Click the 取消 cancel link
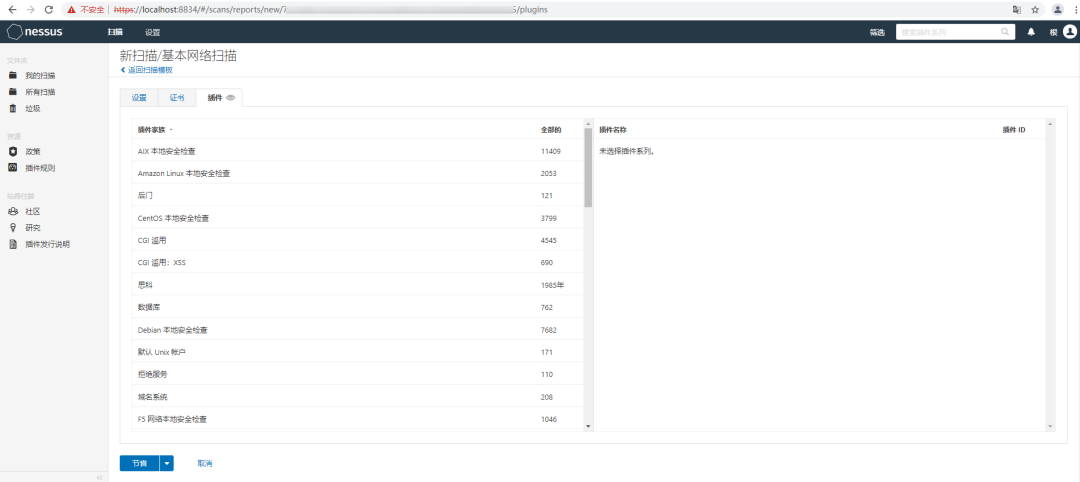The width and height of the screenshot is (1080, 482). coord(205,463)
